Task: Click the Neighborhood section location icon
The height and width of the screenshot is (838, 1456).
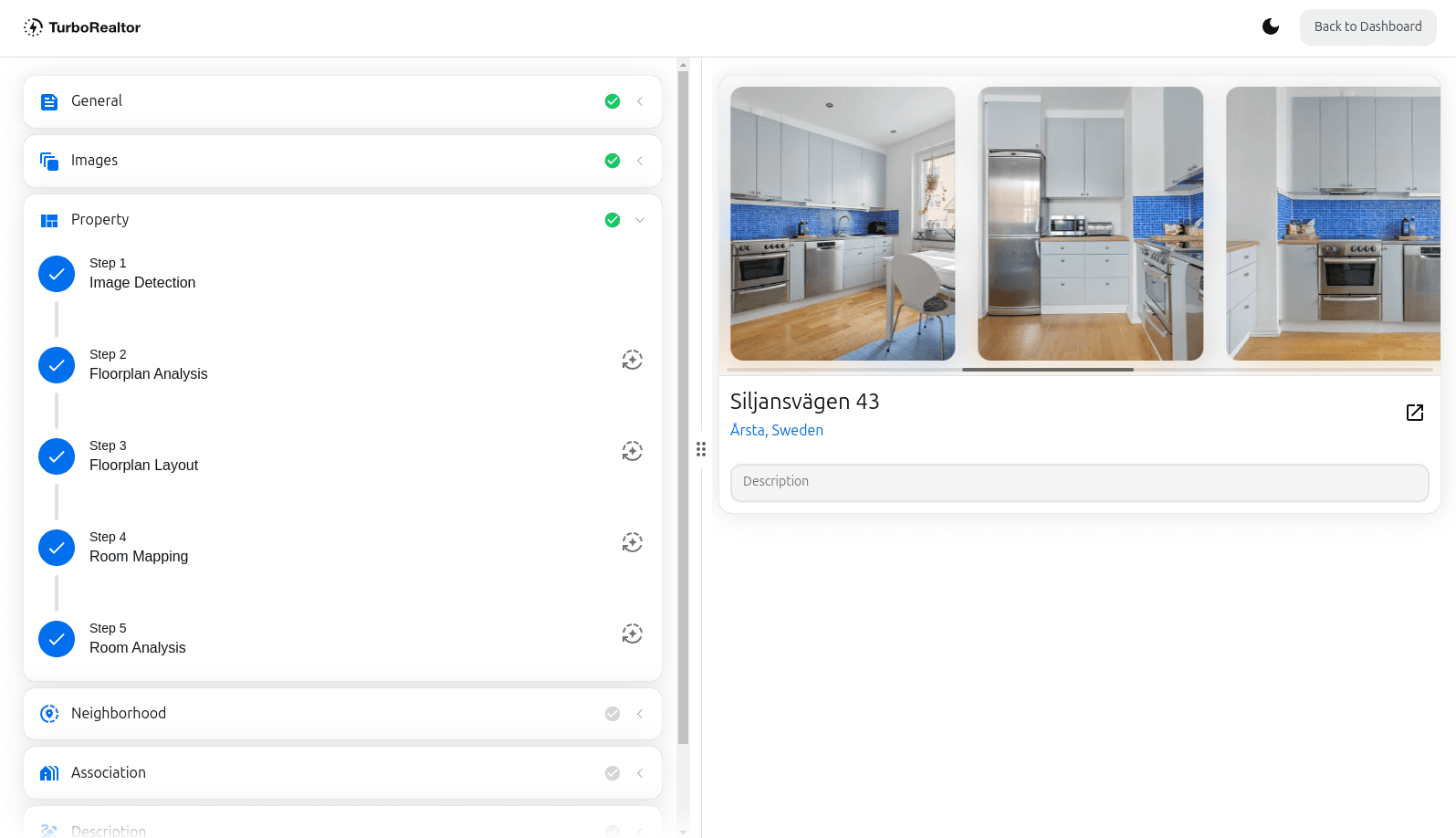Action: pos(49,714)
